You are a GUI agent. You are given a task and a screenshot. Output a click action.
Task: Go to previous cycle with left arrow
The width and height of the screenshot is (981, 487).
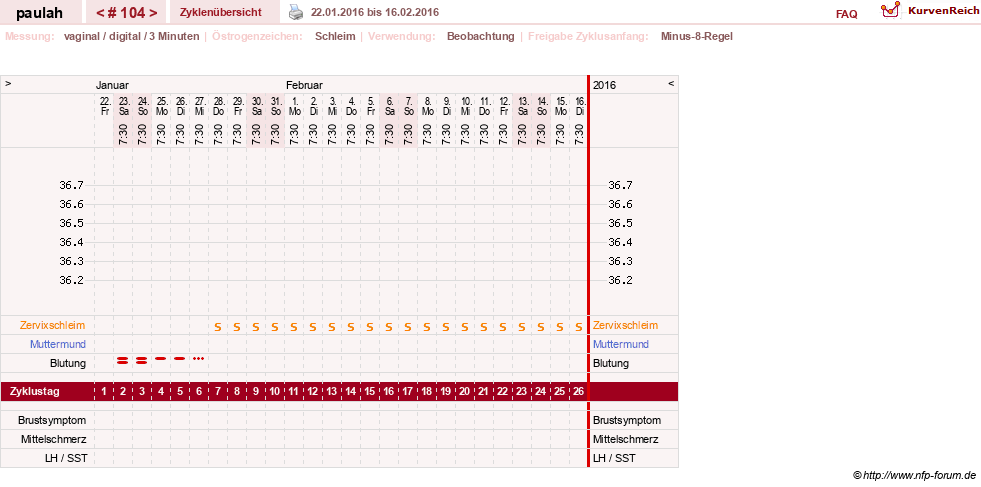pos(99,13)
